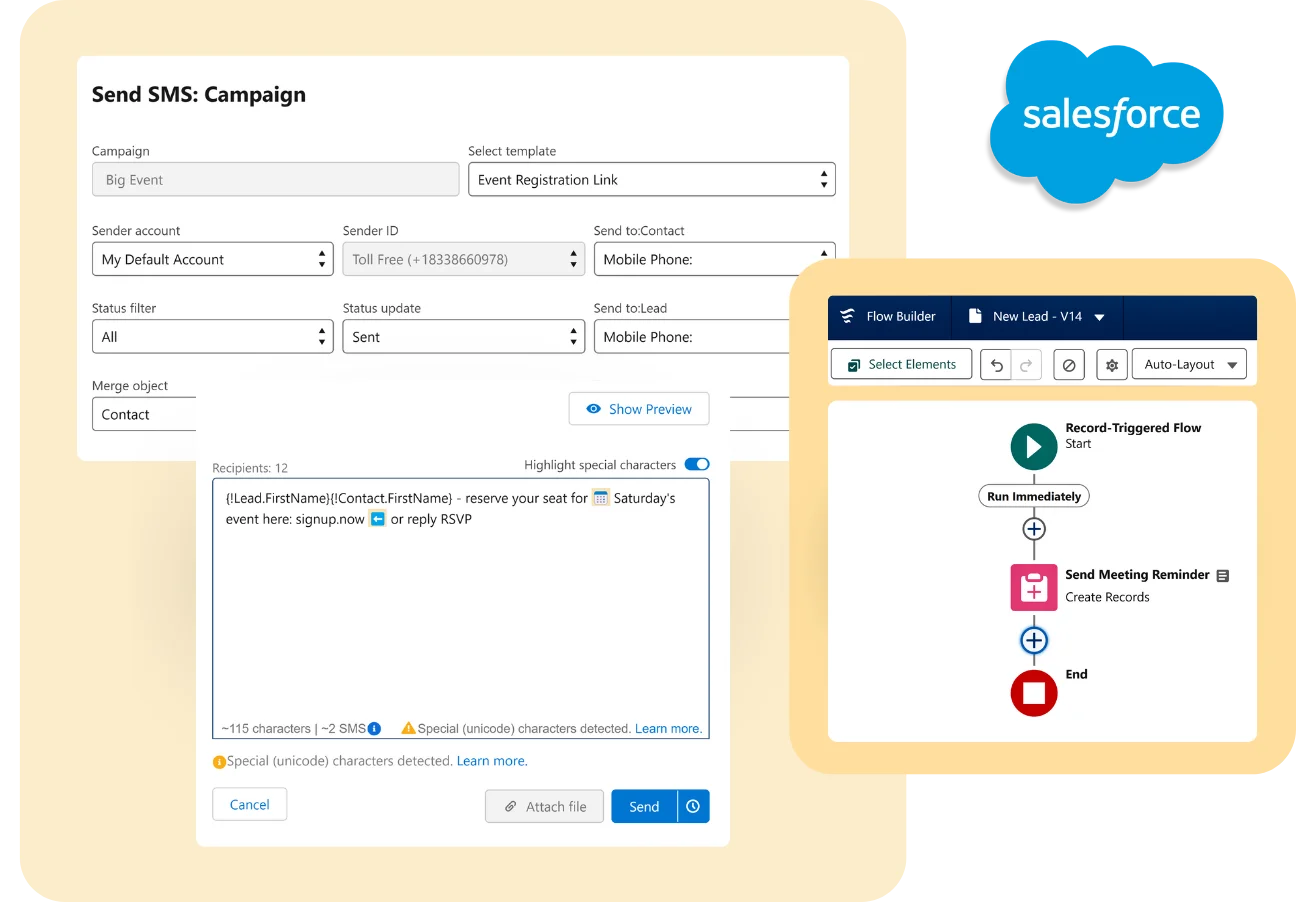The image size is (1296, 902).
Task: Click the Undo icon in Flow Builder toolbar
Action: (x=995, y=364)
